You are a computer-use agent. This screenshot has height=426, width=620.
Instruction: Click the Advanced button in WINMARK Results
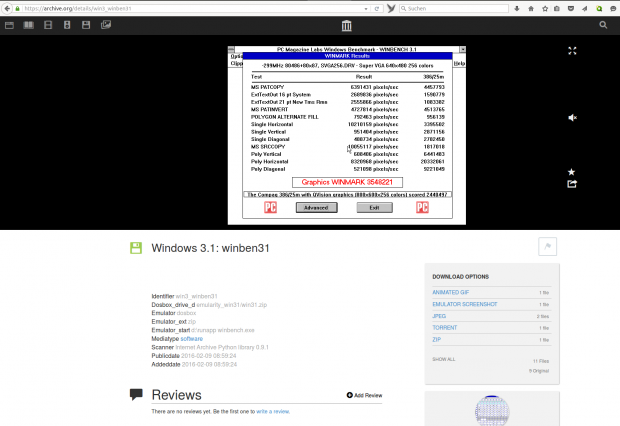[316, 208]
